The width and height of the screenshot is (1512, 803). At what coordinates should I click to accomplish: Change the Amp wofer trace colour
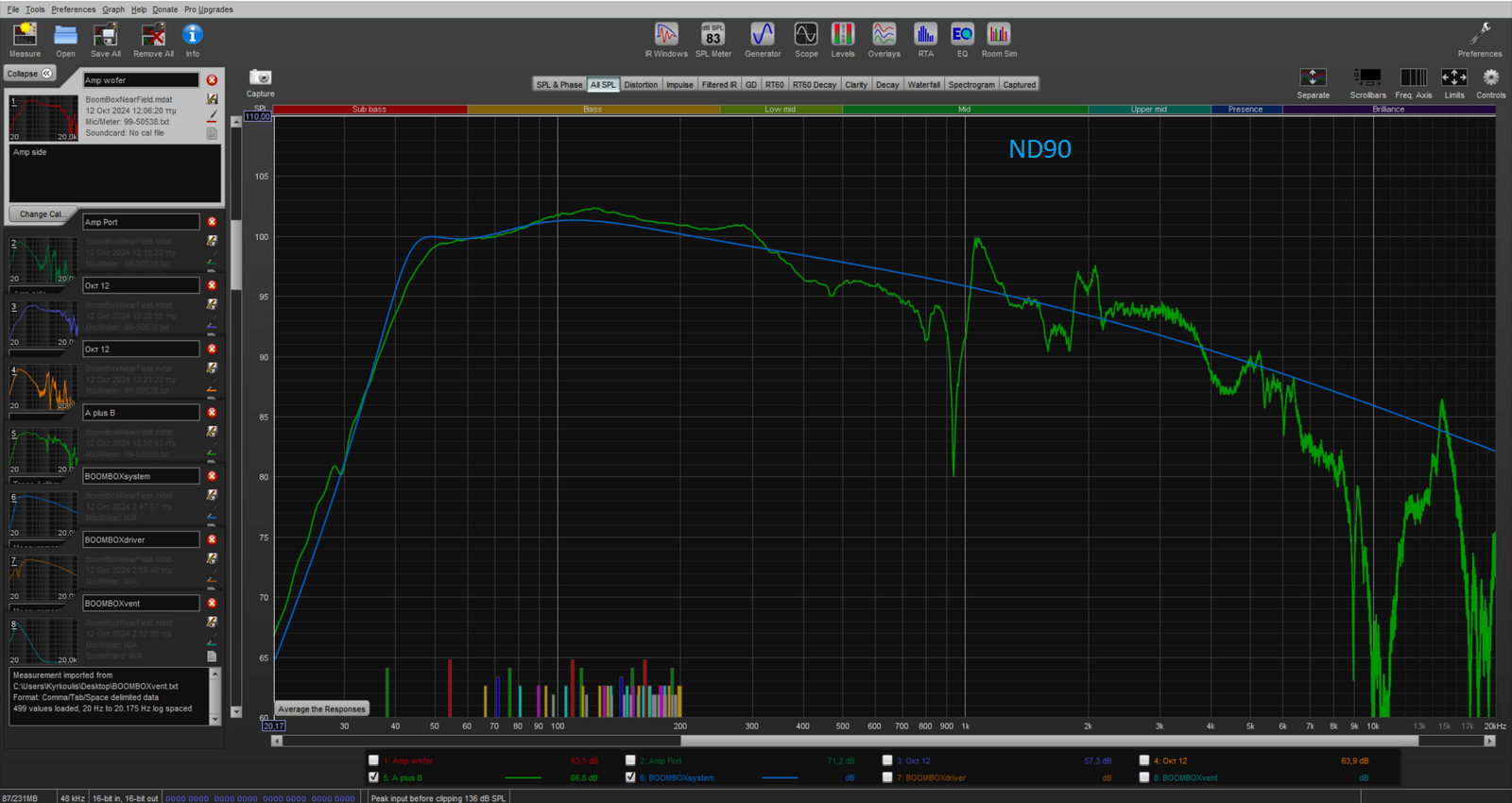pos(212,116)
